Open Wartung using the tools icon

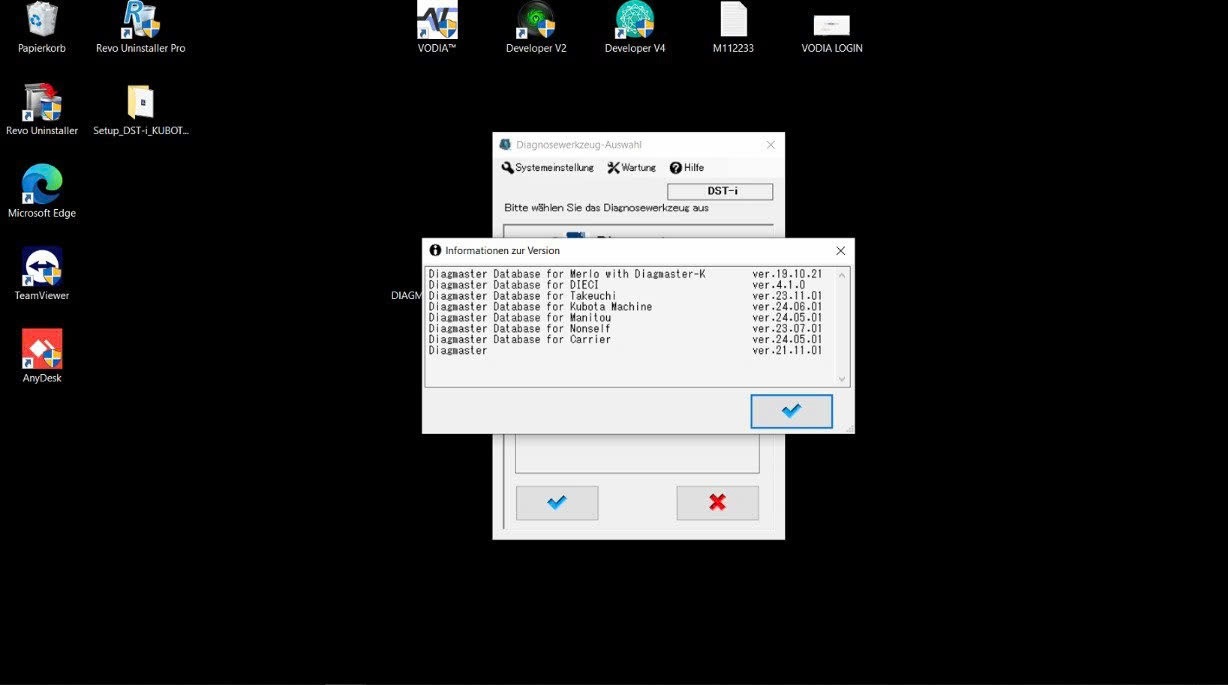[x=631, y=167]
